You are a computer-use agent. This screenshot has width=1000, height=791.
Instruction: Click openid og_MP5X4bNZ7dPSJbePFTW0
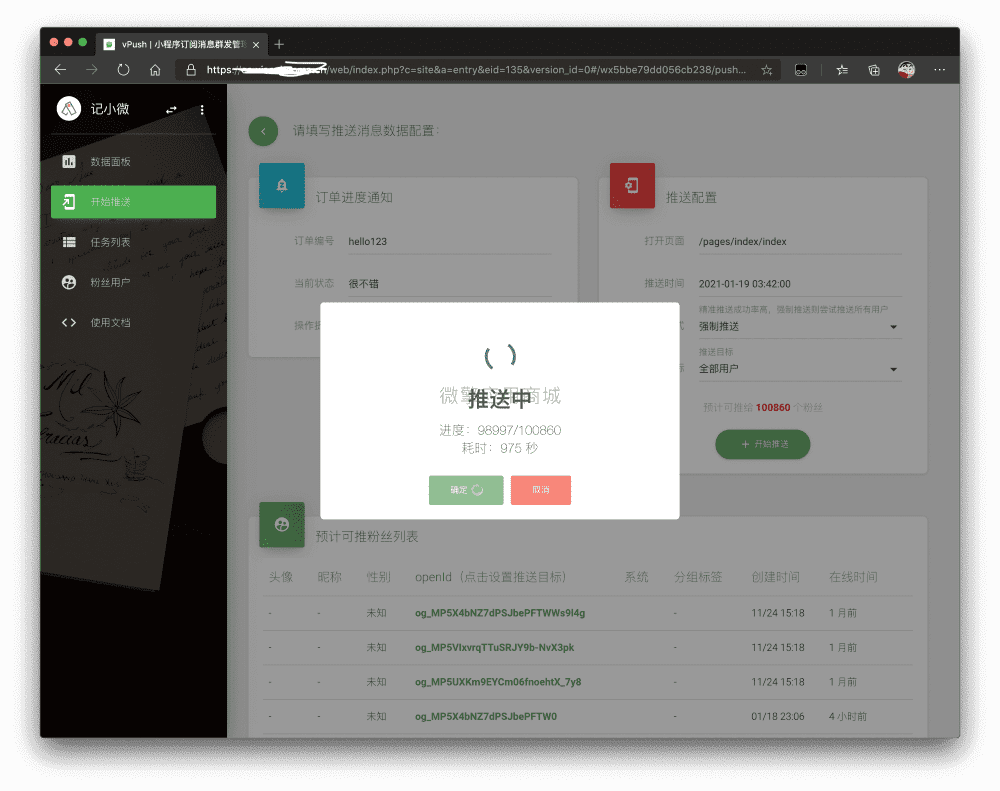(486, 716)
